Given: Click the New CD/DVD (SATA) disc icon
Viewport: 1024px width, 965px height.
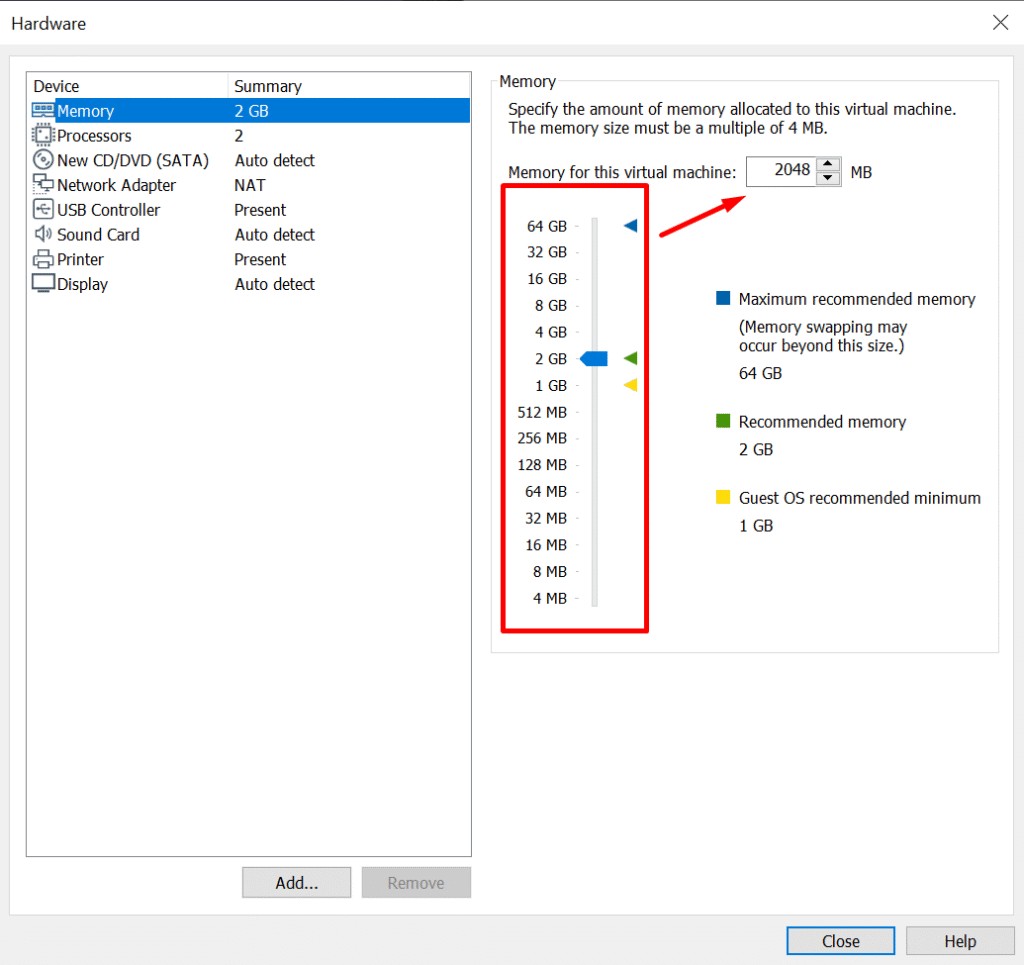Looking at the screenshot, I should pos(44,160).
